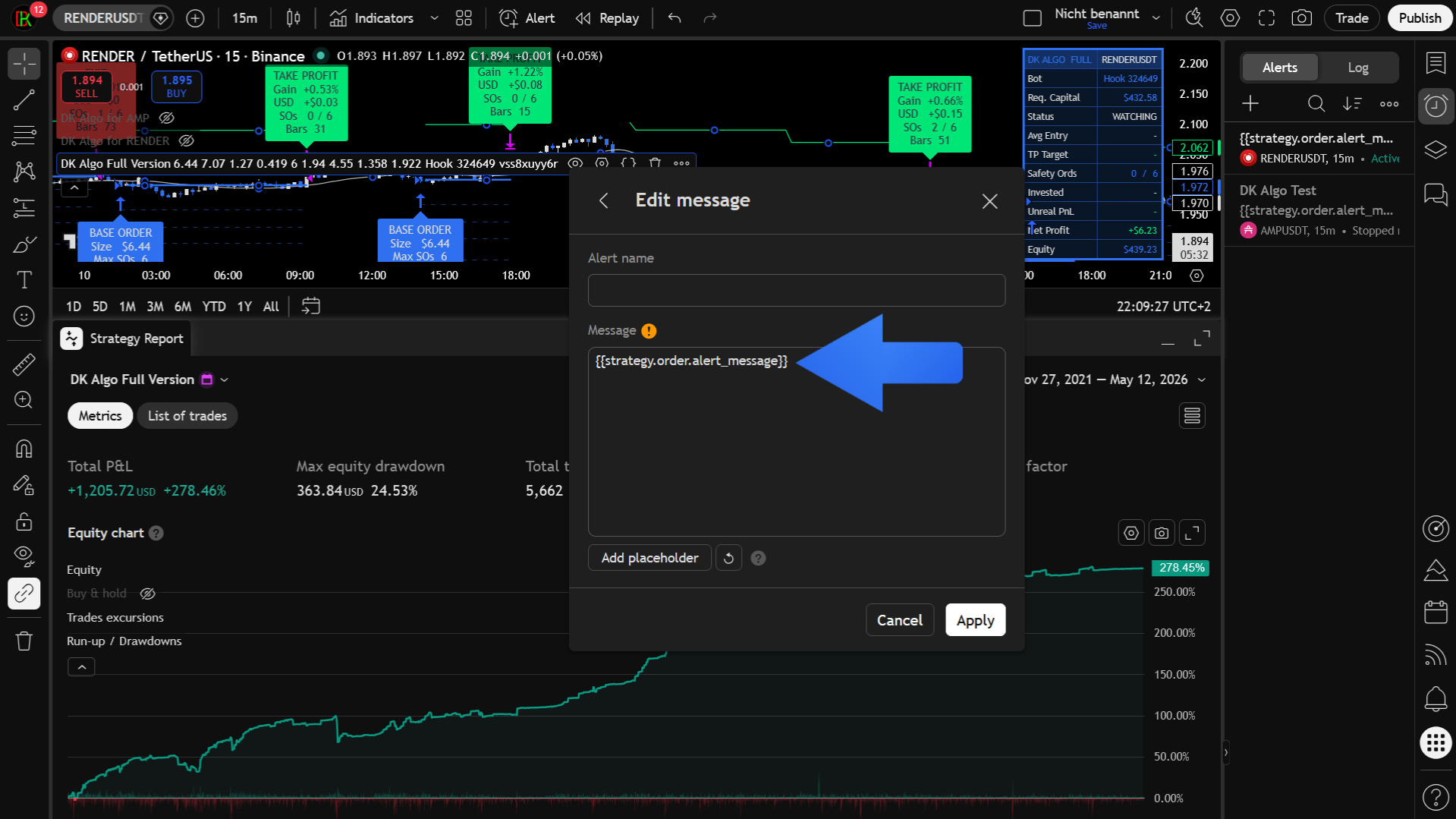Open the alerts clock icon in right sidebar
Viewport: 1456px width, 819px height.
(1436, 106)
